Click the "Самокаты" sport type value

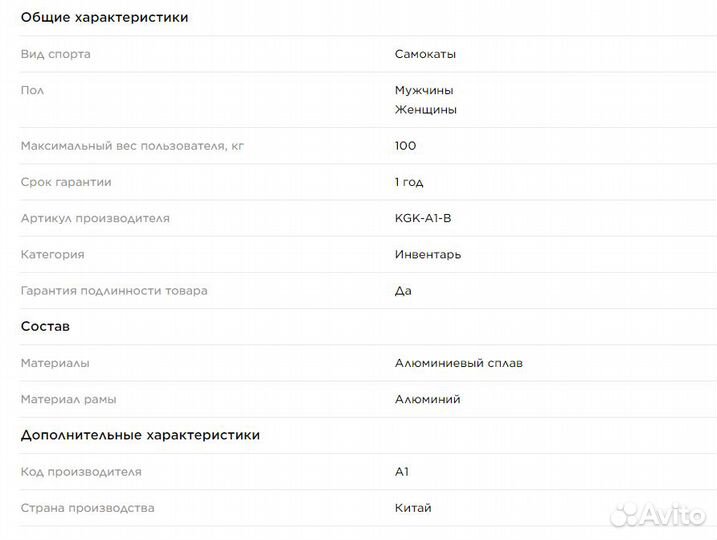(x=424, y=54)
